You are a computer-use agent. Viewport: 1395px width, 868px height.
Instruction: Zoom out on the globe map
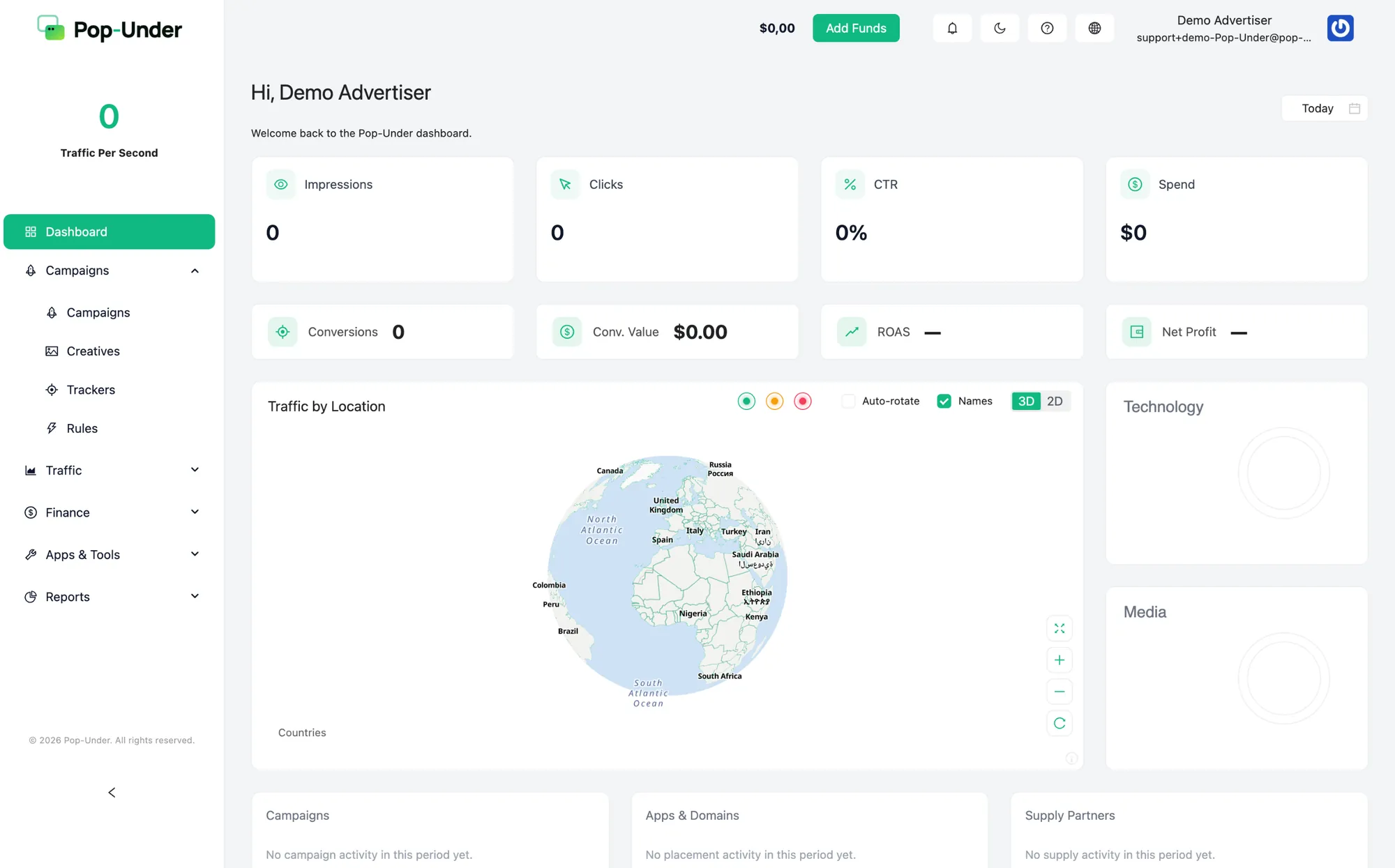[x=1060, y=691]
